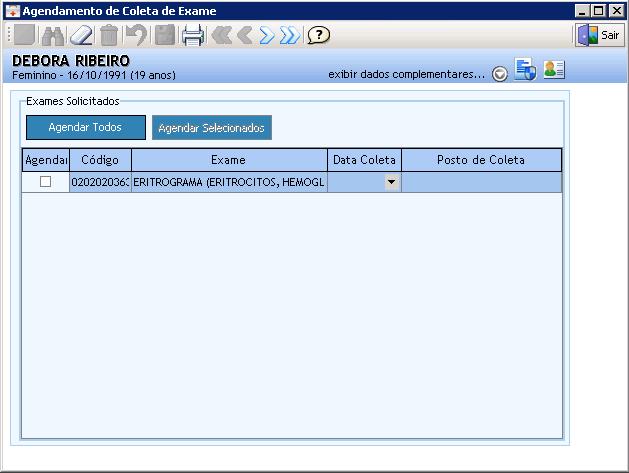Click Agendar Todos button
Screen dimensions: 629x473
coord(86,128)
